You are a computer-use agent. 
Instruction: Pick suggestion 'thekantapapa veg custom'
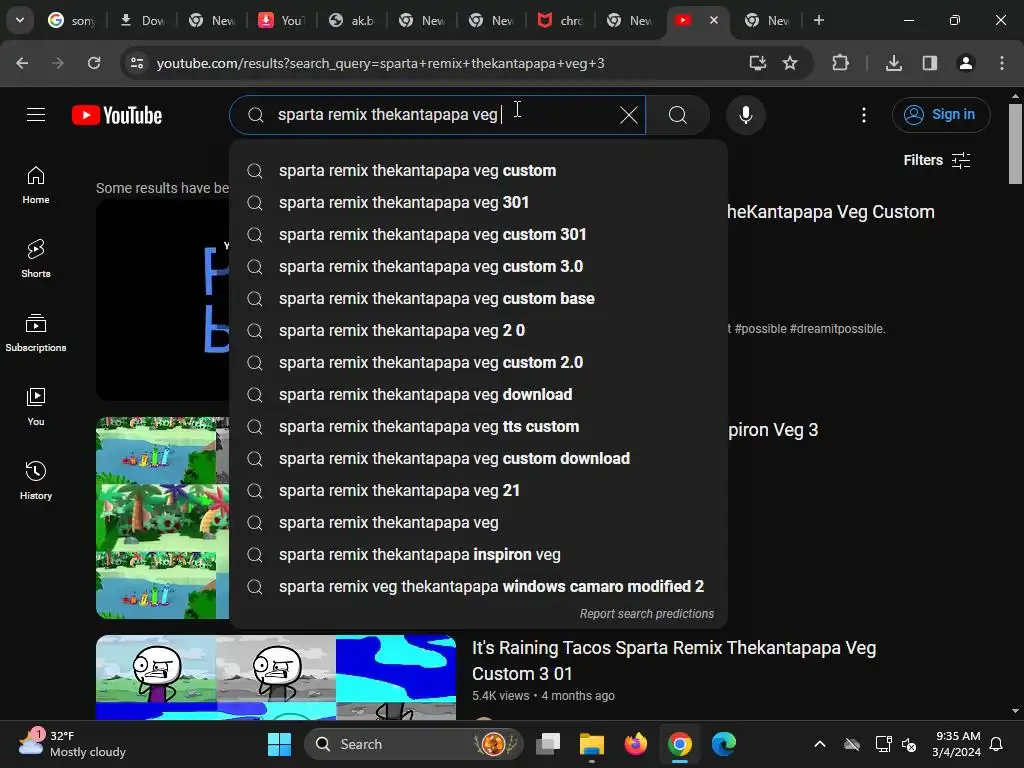(478, 170)
